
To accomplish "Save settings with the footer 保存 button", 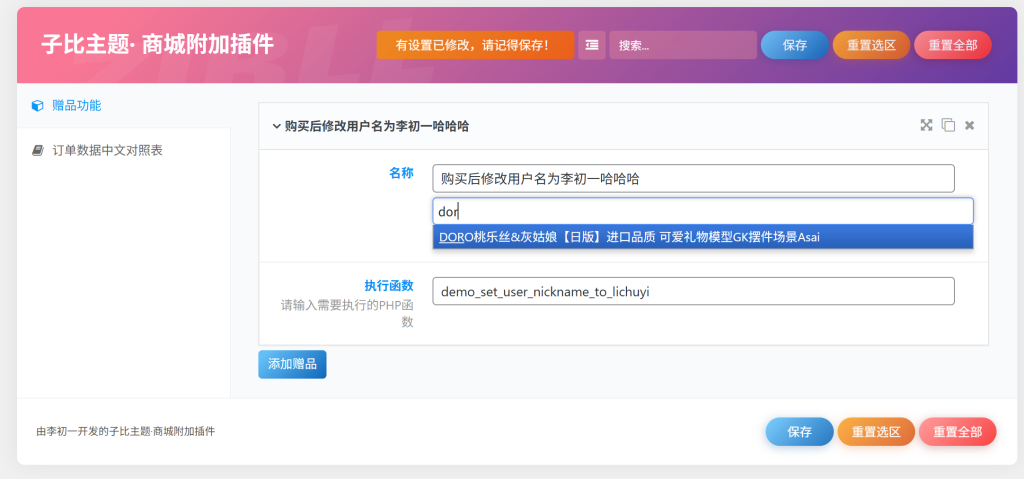I will coord(799,432).
